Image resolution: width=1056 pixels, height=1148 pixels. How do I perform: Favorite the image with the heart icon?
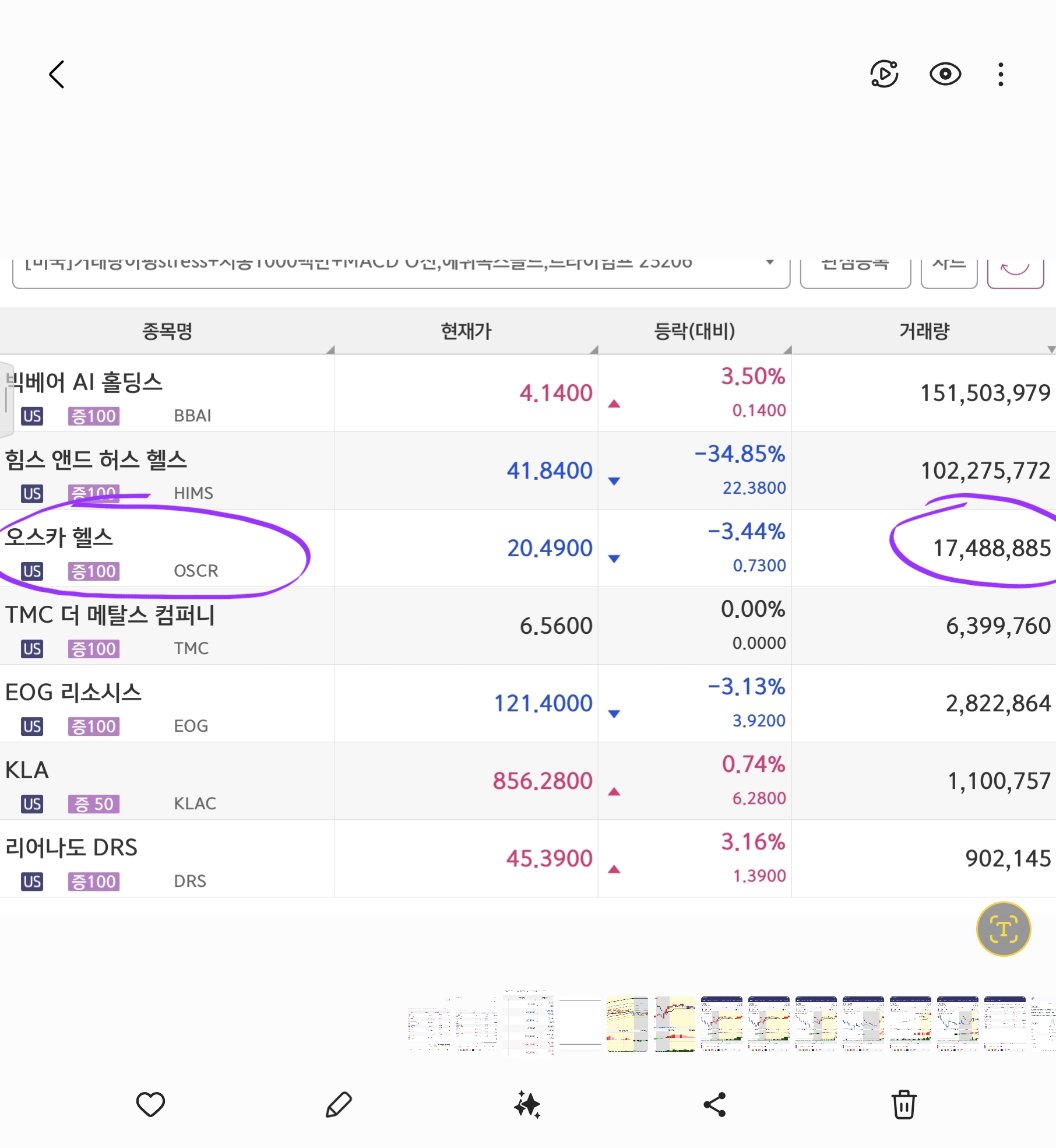[150, 1104]
